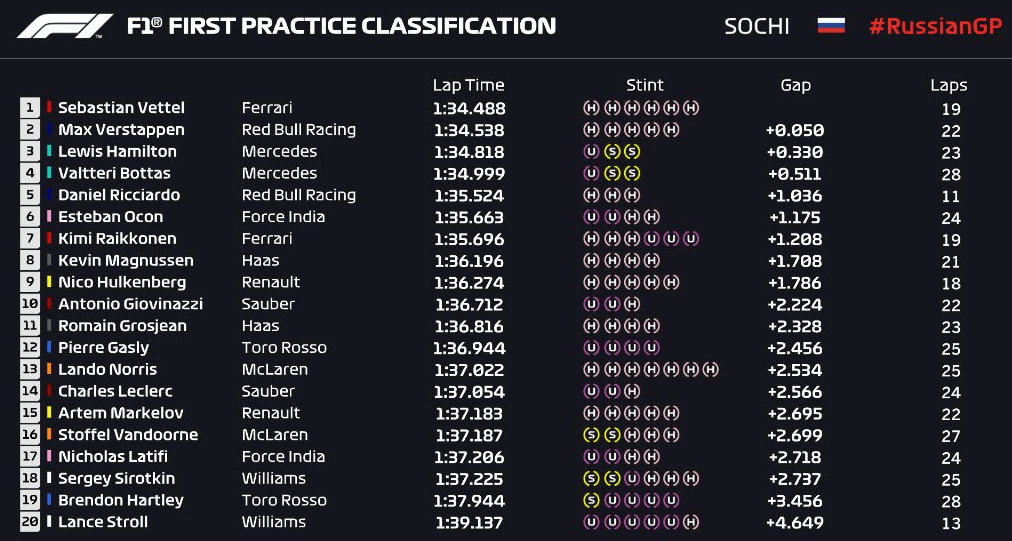Viewport: 1012px width, 541px height.
Task: Click the red Ferrari color bar beside Vettel
Action: click(x=49, y=107)
